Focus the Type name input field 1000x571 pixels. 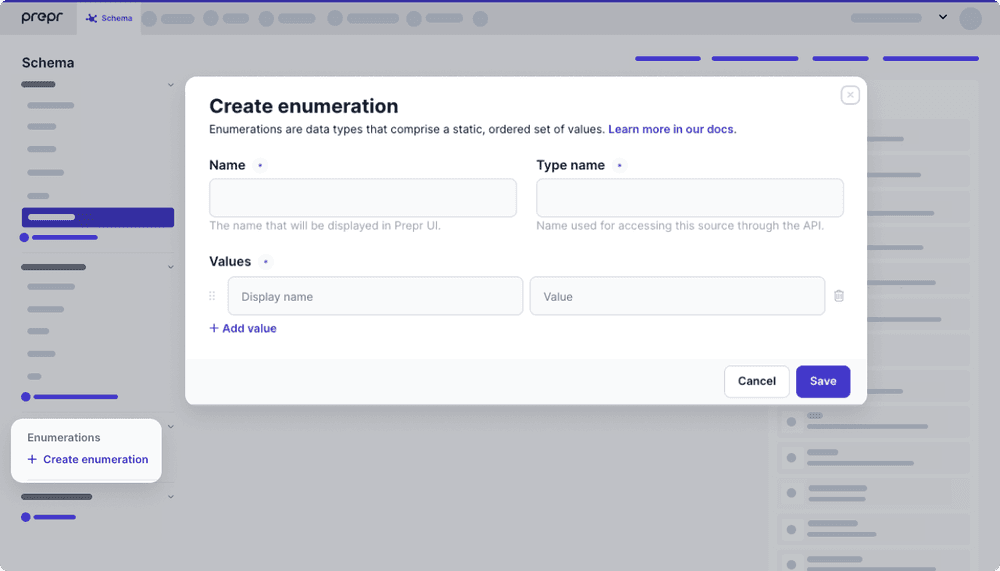click(x=689, y=198)
